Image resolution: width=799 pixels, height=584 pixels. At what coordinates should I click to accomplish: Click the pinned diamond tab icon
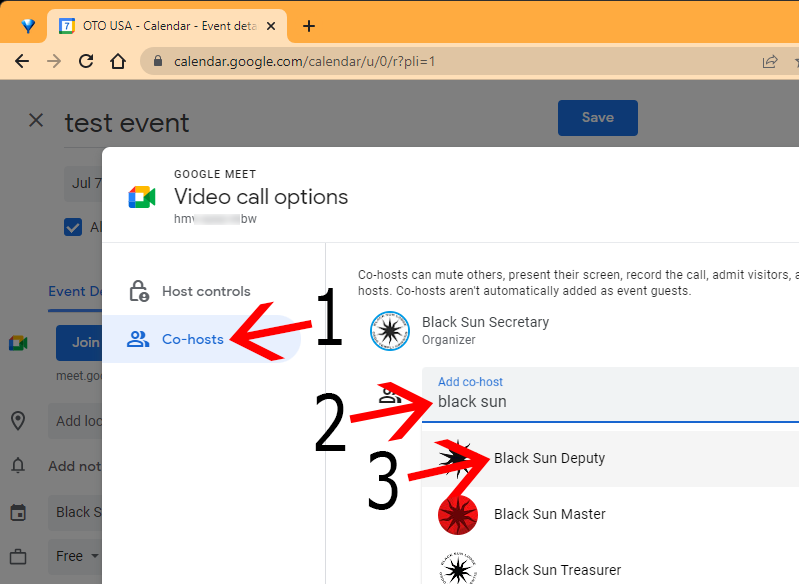pos(28,26)
